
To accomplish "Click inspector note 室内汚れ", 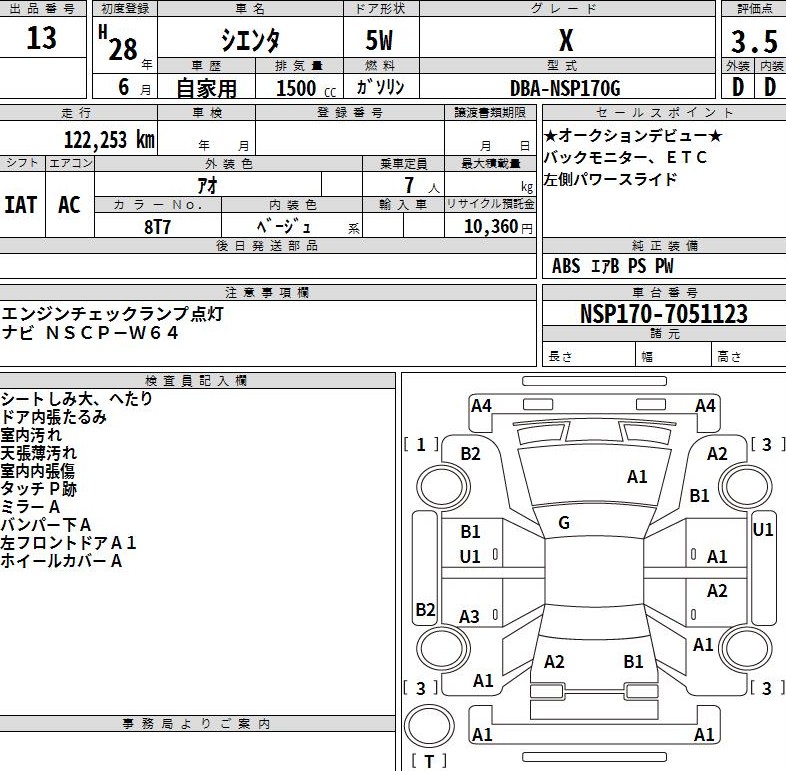I will click(x=31, y=435).
